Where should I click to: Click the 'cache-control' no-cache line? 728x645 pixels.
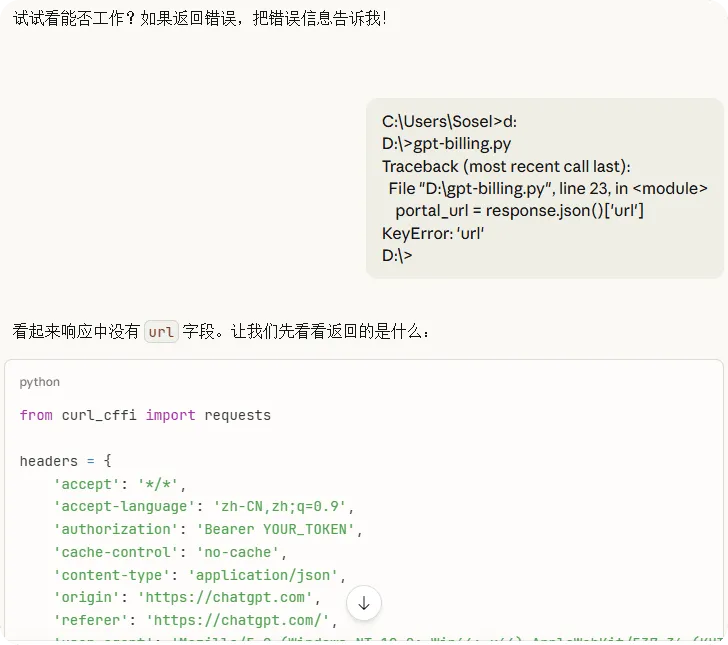click(x=170, y=552)
